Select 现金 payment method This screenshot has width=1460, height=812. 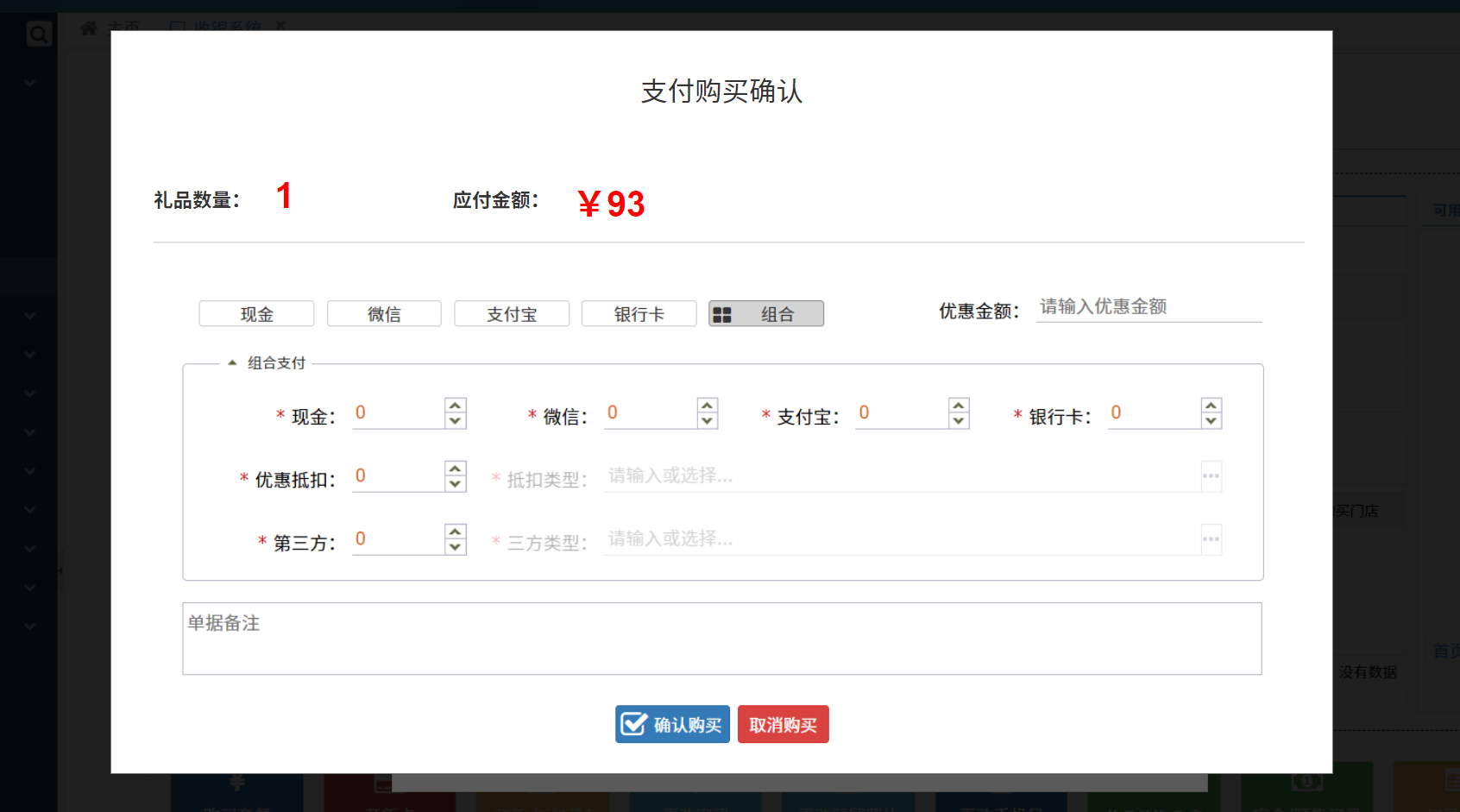[x=256, y=314]
